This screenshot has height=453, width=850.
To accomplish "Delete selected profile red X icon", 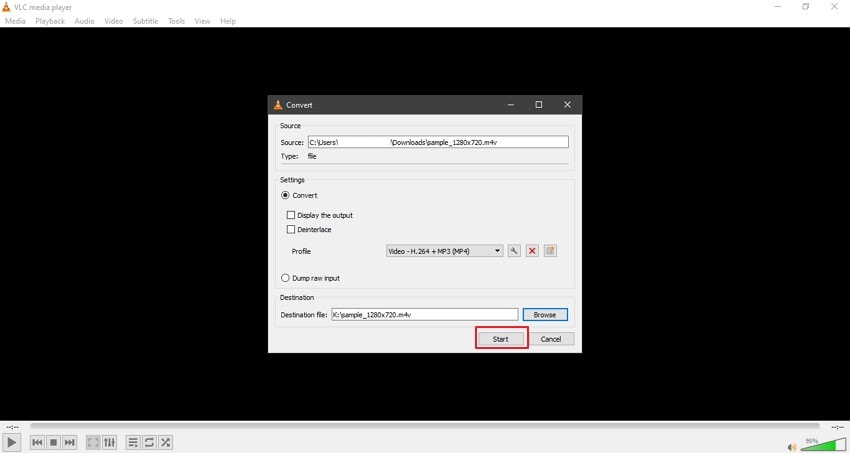I will pos(532,251).
